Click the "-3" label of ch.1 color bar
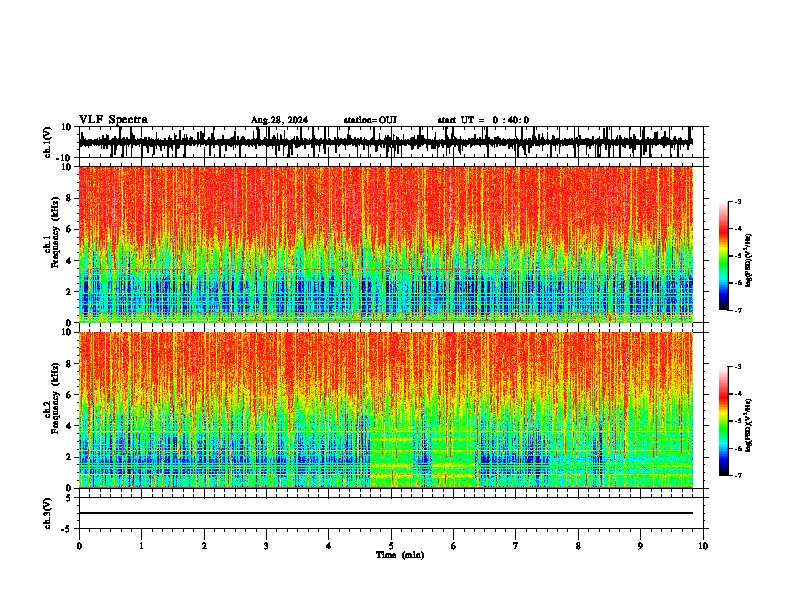Viewport: 792px width, 612px height. 737,202
